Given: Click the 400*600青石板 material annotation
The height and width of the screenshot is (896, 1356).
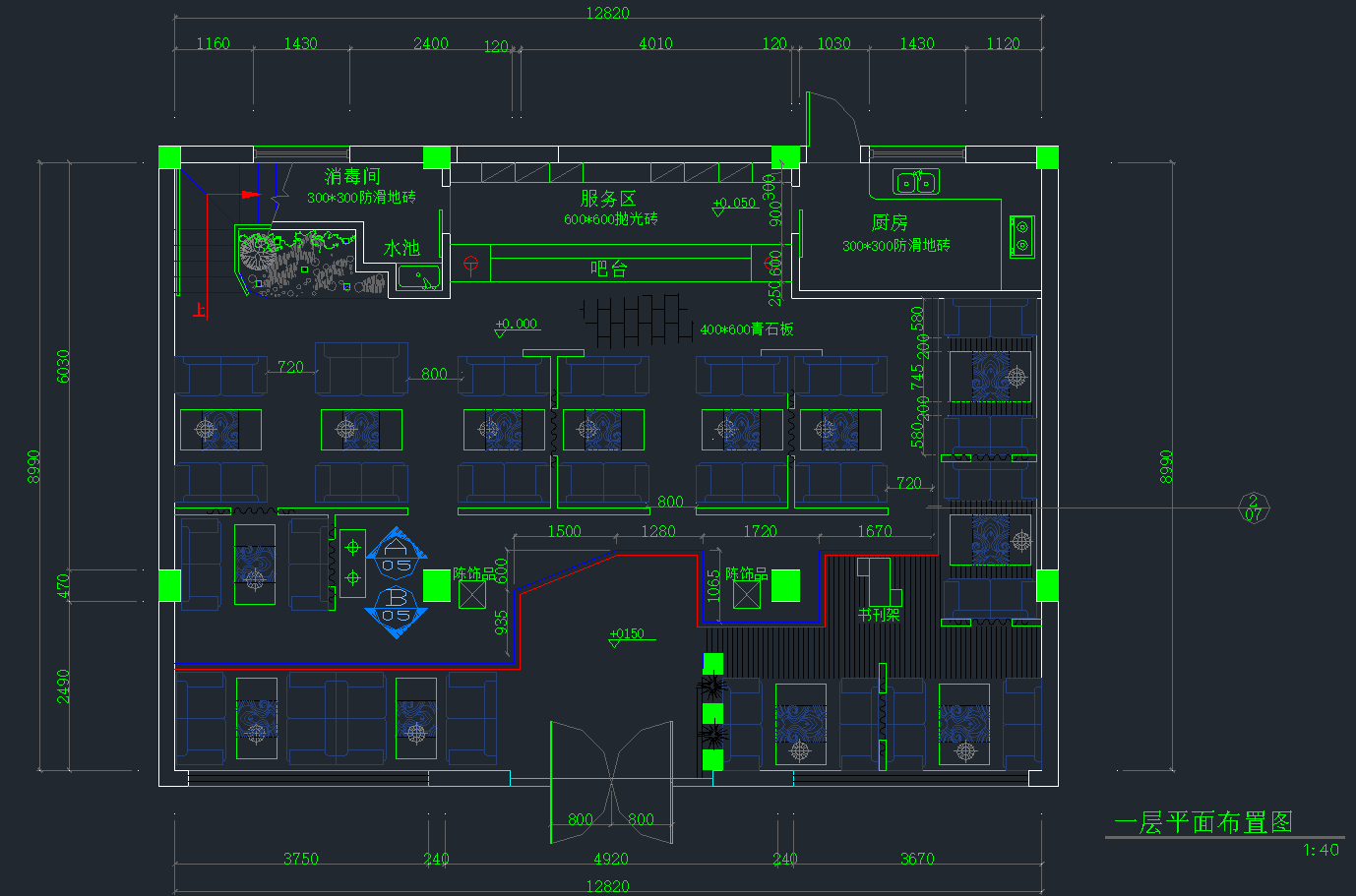Looking at the screenshot, I should click(746, 329).
